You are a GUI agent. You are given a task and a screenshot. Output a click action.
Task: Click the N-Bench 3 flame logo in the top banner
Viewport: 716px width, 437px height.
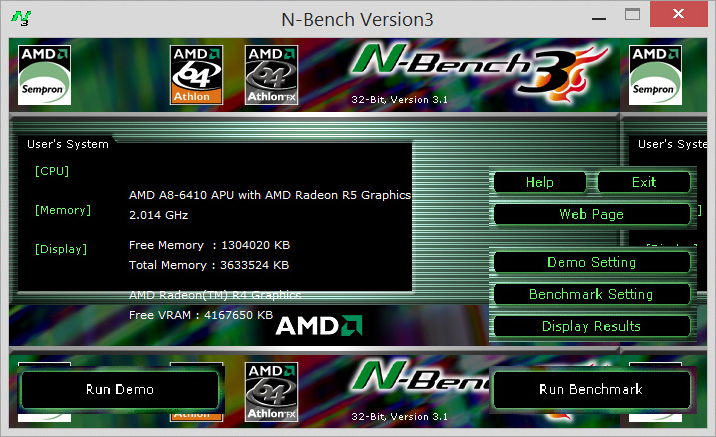tap(479, 71)
